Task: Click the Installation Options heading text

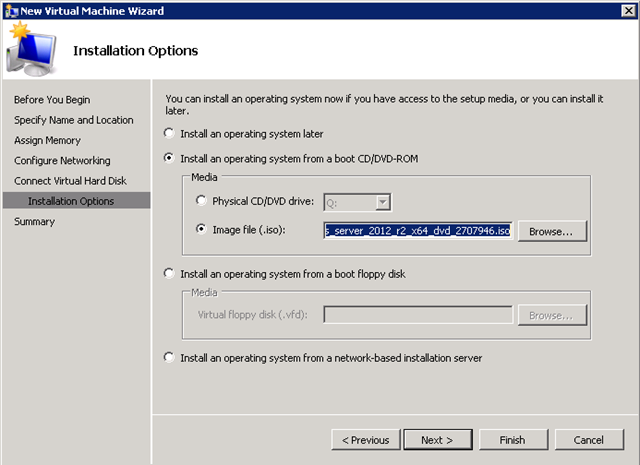Action: click(136, 51)
